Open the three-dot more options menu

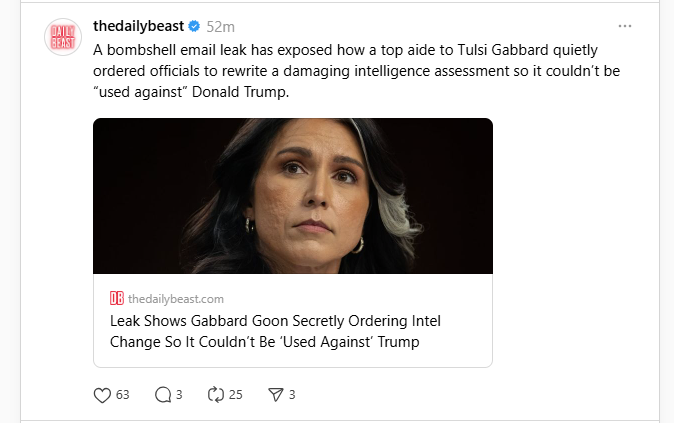coord(625,26)
